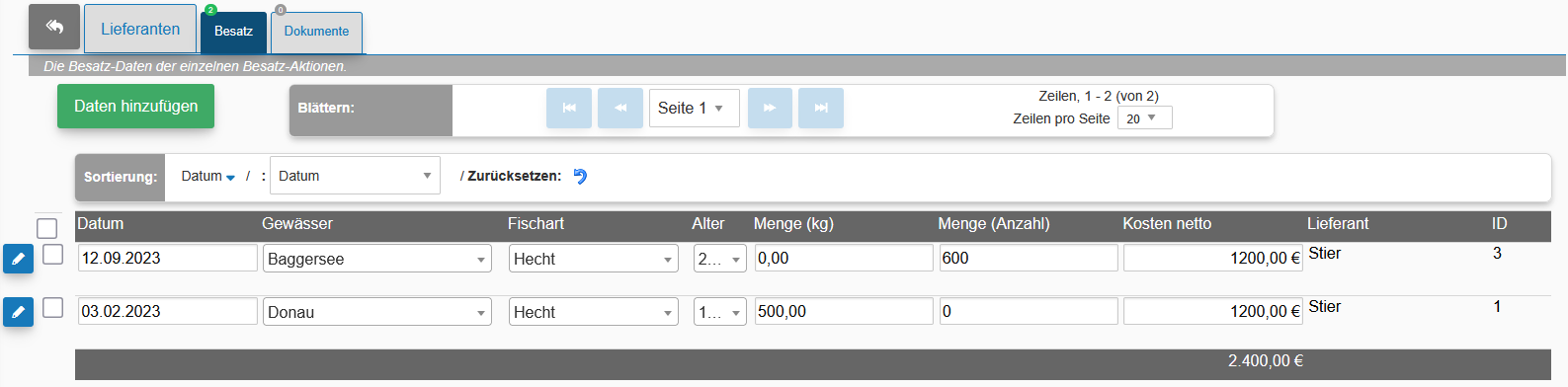Click the Kosten netto column header

(x=1167, y=224)
